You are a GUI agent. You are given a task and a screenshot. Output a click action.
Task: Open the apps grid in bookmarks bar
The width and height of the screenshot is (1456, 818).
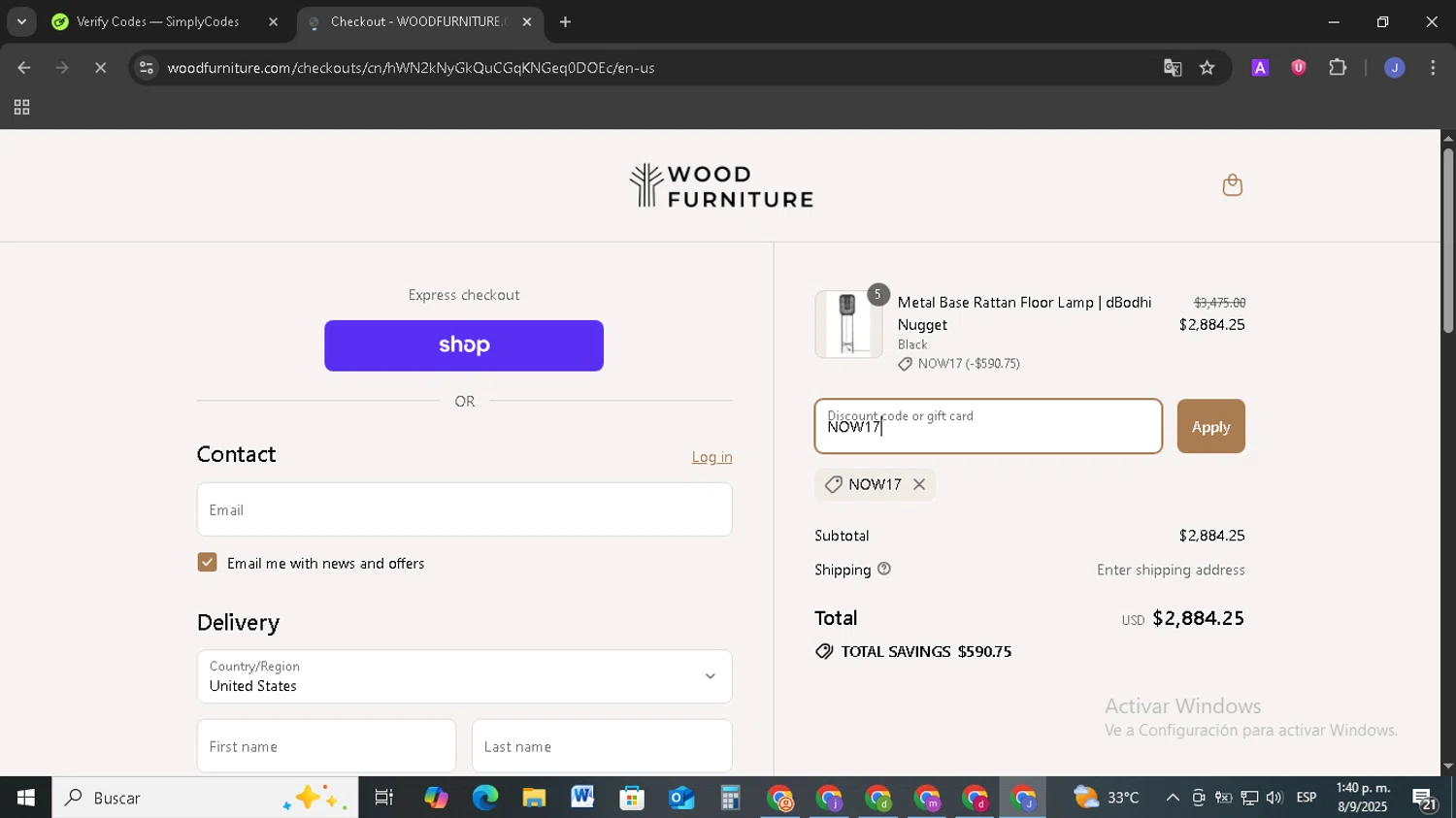point(21,108)
